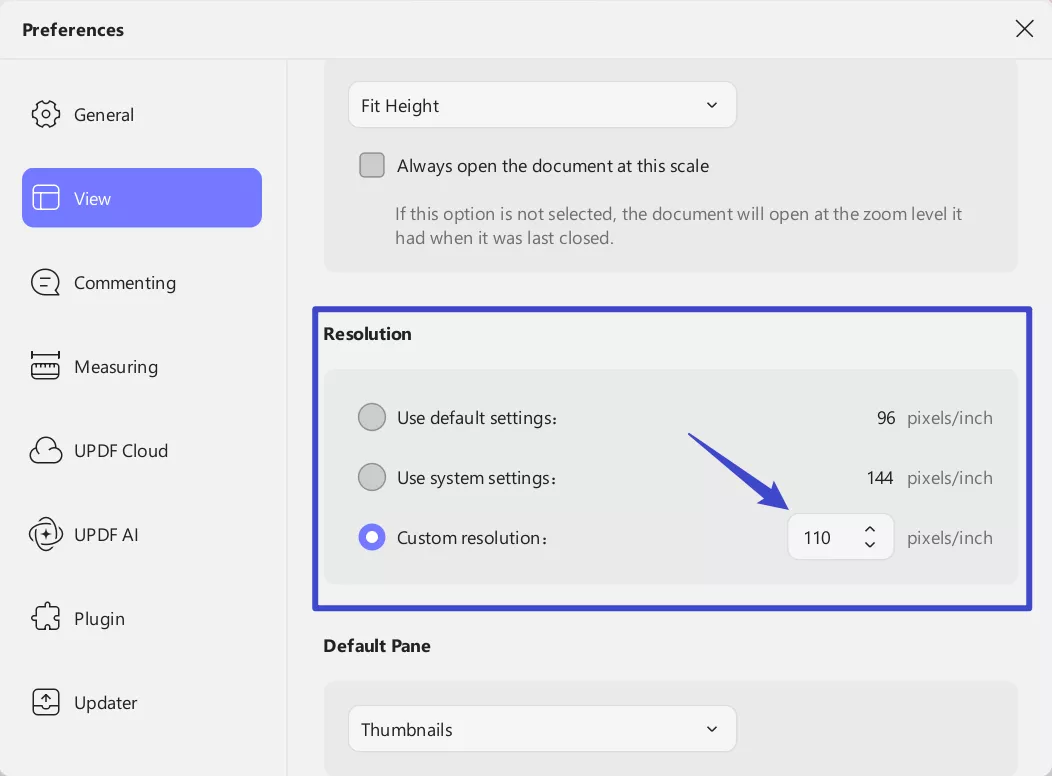Open the Fit Height dropdown
The image size is (1052, 776).
pos(542,106)
